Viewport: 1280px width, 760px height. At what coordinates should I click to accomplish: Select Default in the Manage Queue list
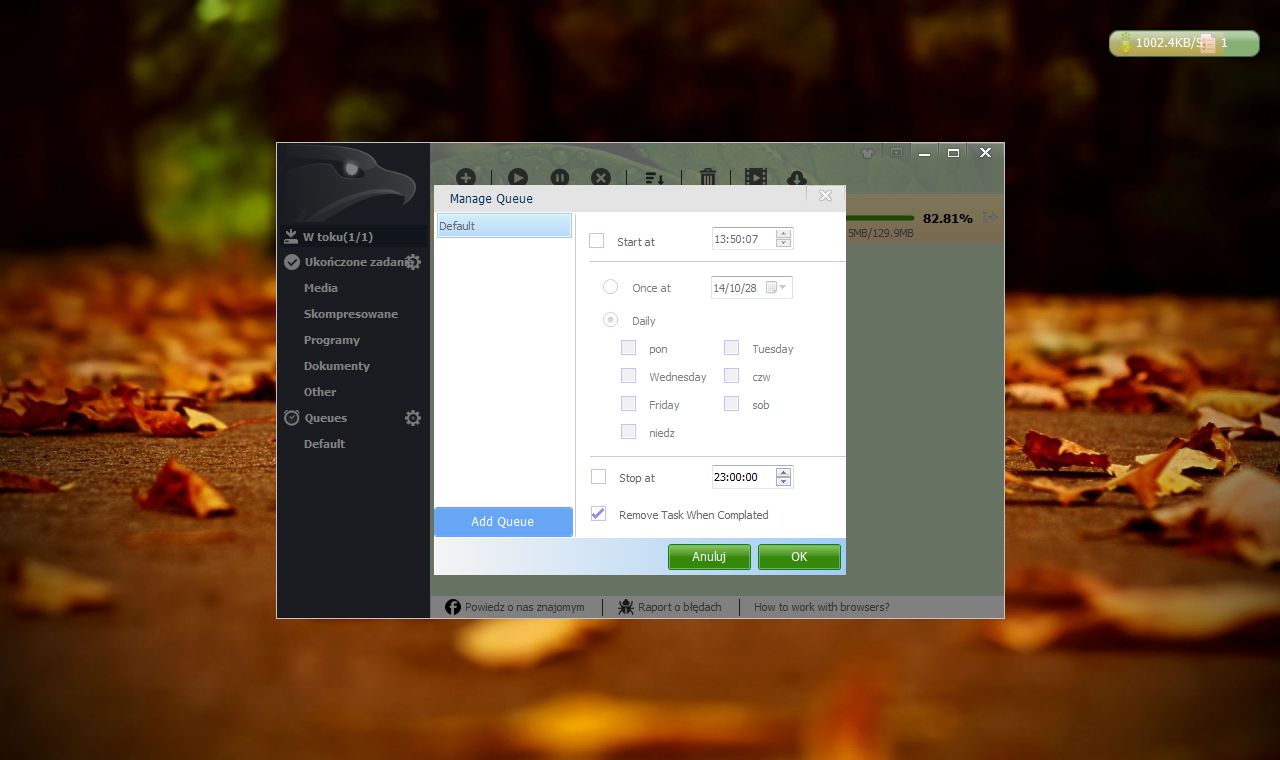pos(504,226)
